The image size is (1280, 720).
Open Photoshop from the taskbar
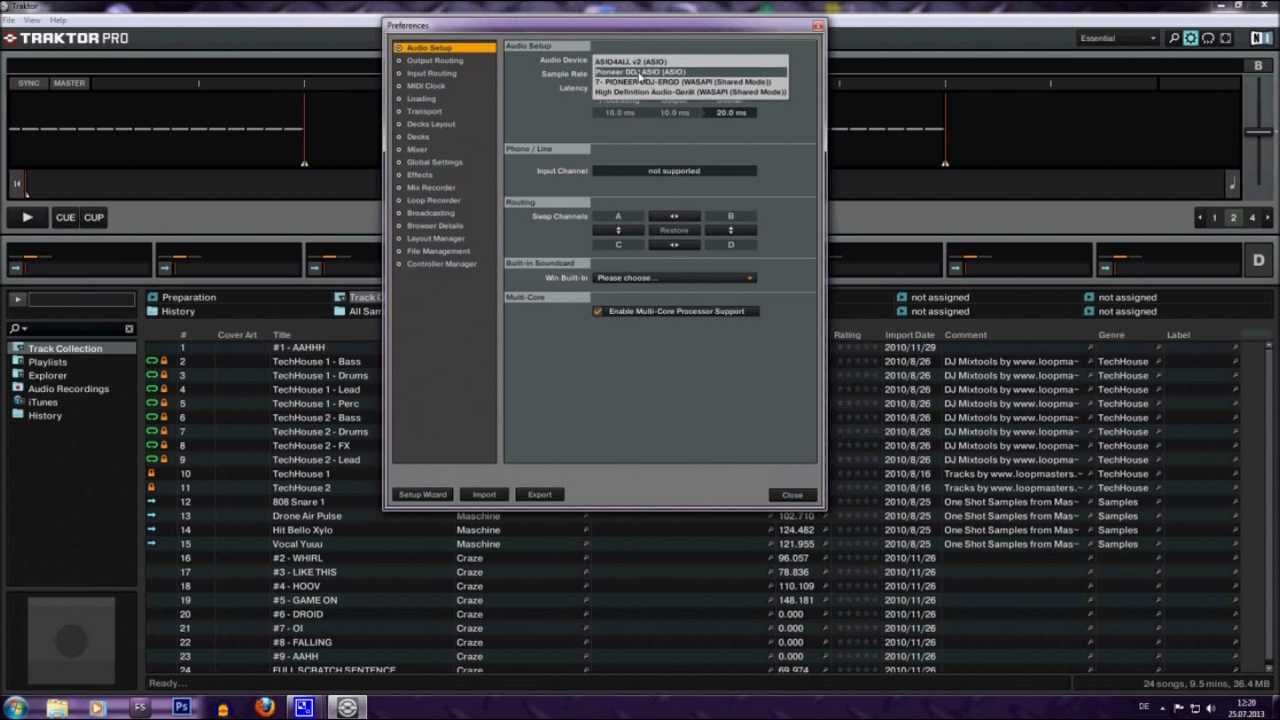182,707
